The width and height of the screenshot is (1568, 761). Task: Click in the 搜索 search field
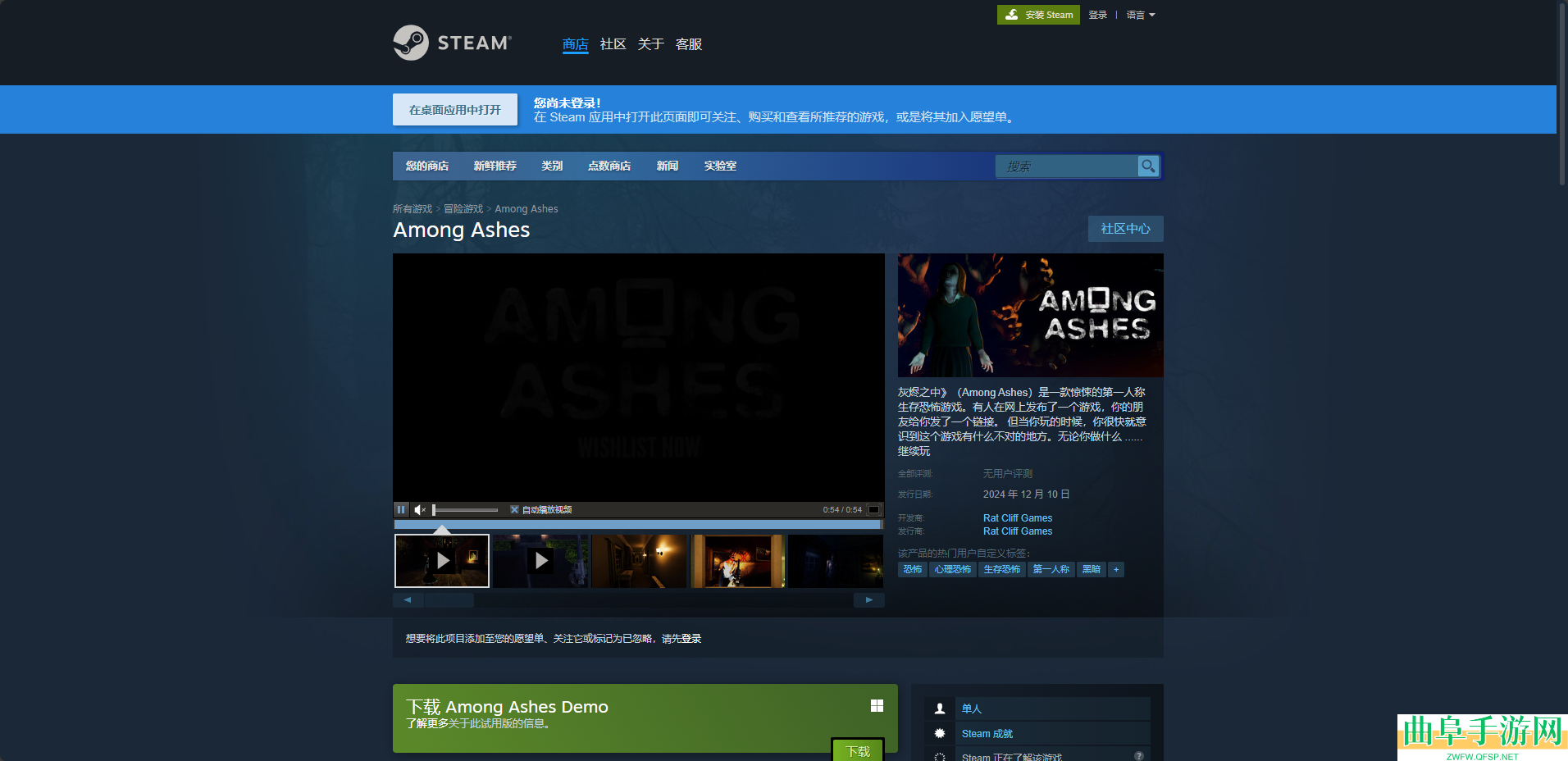point(1066,166)
